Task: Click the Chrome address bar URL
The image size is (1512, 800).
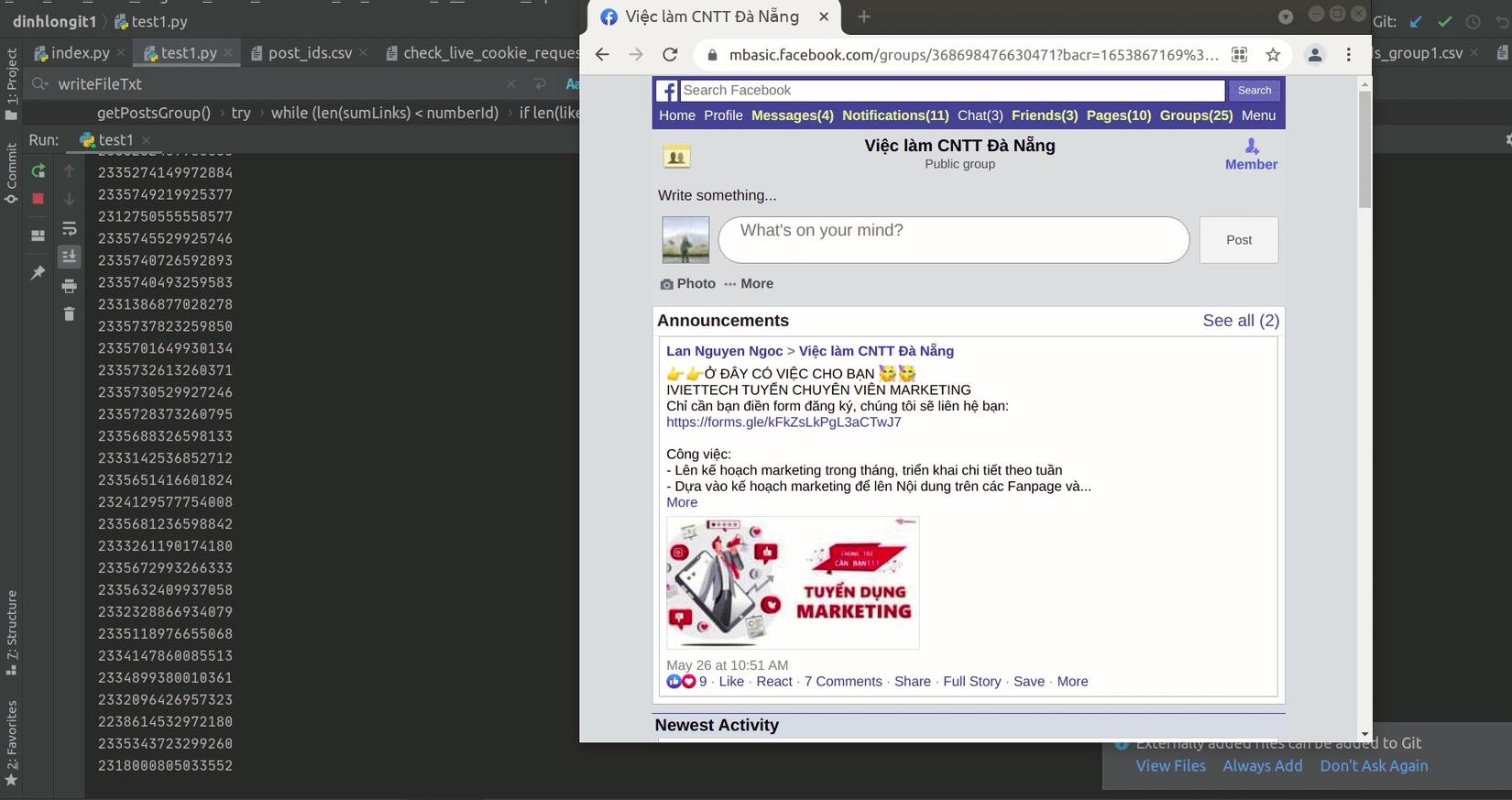Action: point(973,55)
